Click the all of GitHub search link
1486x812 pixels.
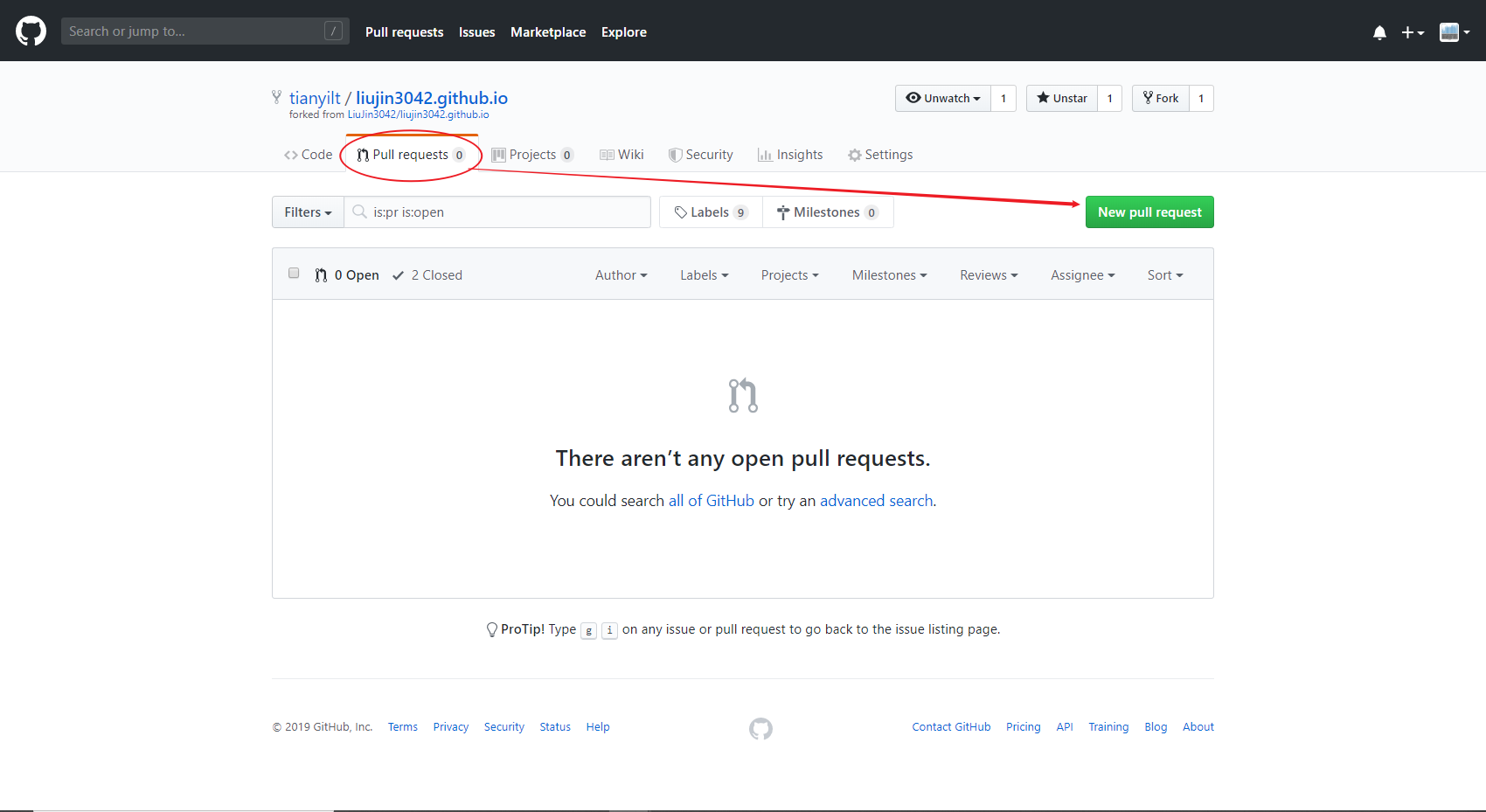tap(712, 501)
